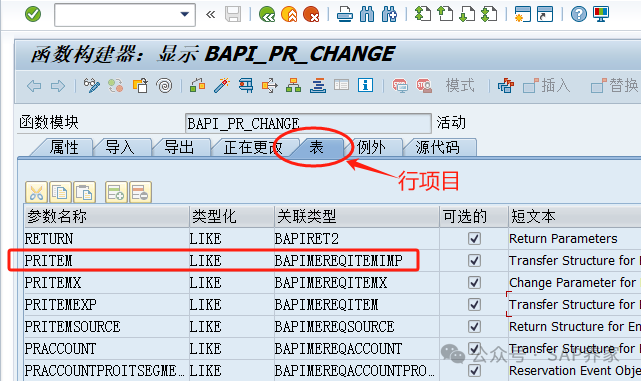This screenshot has width=641, height=381.
Task: Click the Display Object List hierarchy icon
Action: (x=294, y=85)
